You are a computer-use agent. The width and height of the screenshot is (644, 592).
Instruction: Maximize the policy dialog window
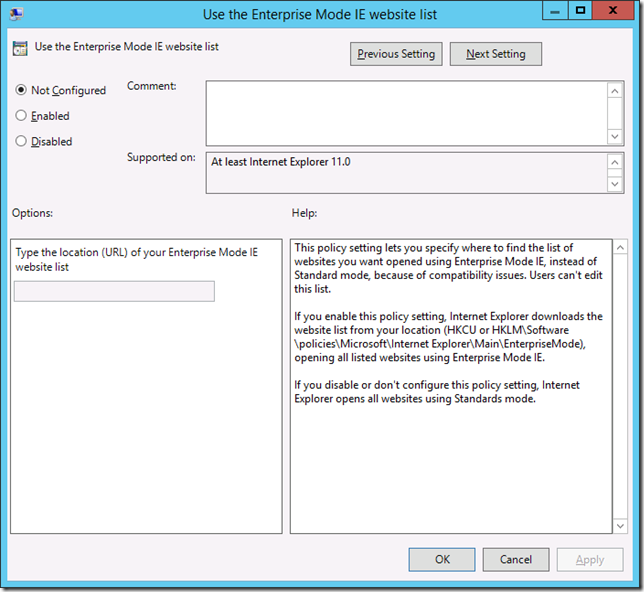(580, 11)
